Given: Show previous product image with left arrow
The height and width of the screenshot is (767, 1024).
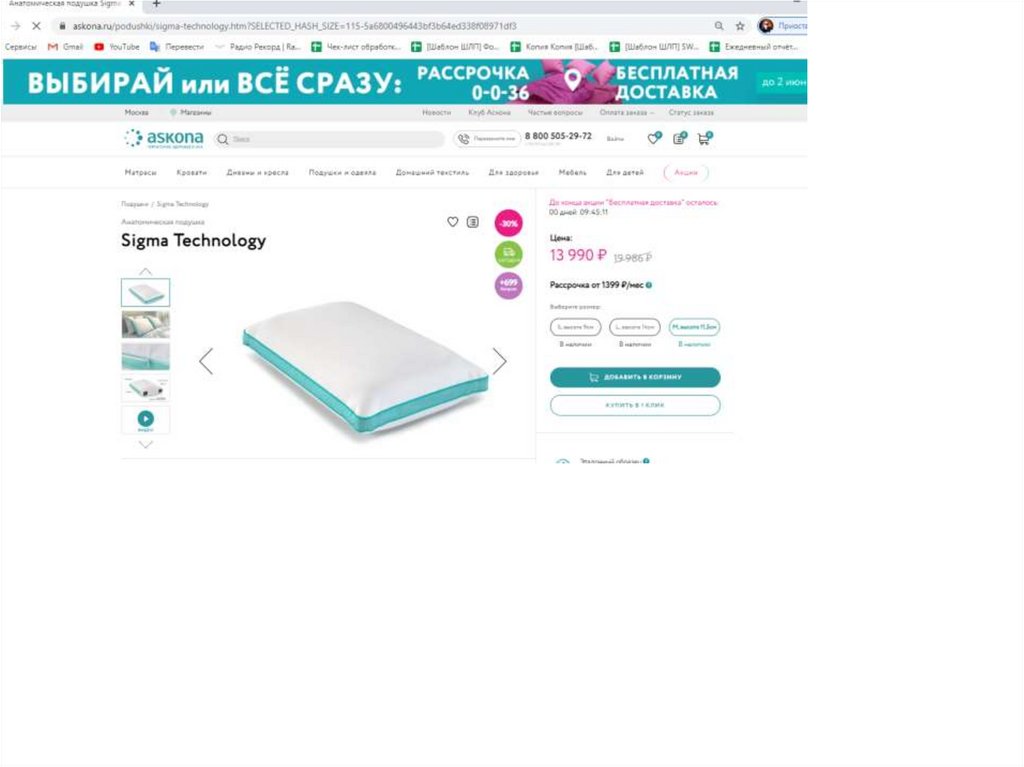Looking at the screenshot, I should 206,361.
